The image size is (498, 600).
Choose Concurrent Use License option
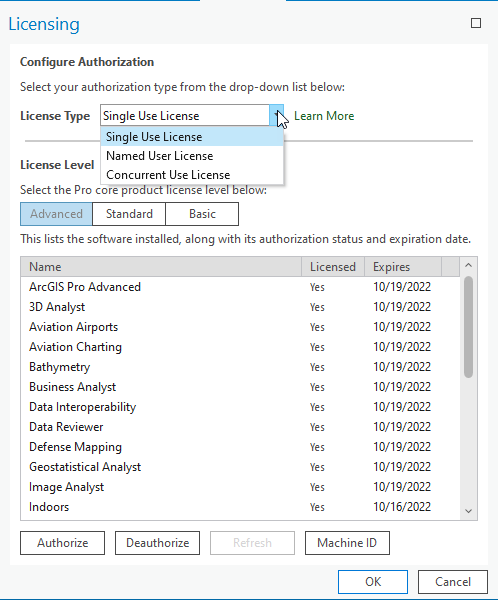point(192,175)
